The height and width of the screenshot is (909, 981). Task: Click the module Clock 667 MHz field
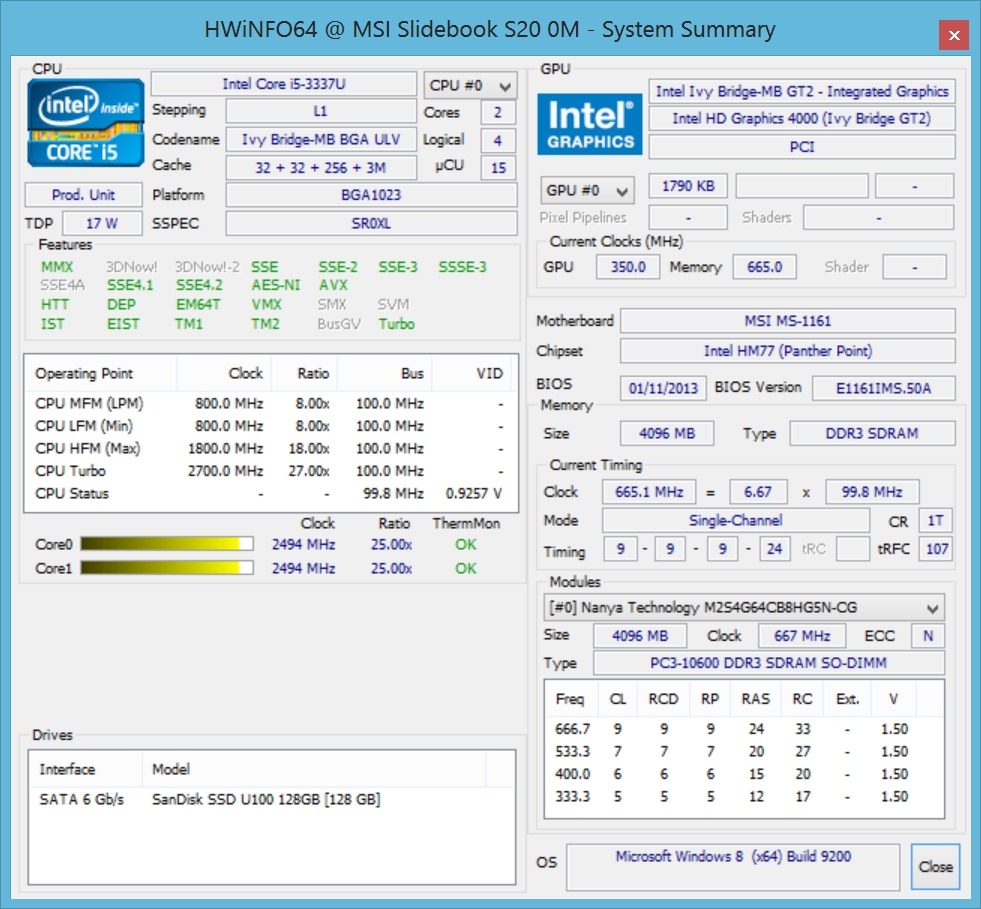coord(802,636)
